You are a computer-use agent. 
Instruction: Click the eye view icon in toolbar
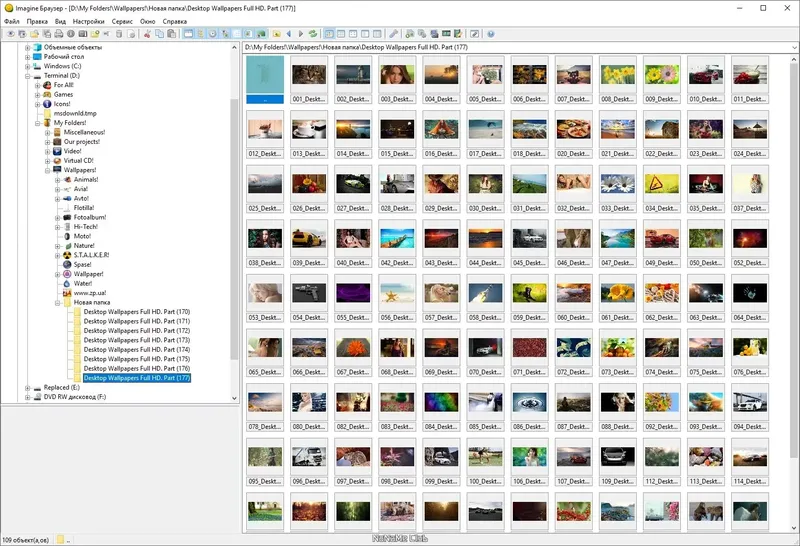(11, 34)
